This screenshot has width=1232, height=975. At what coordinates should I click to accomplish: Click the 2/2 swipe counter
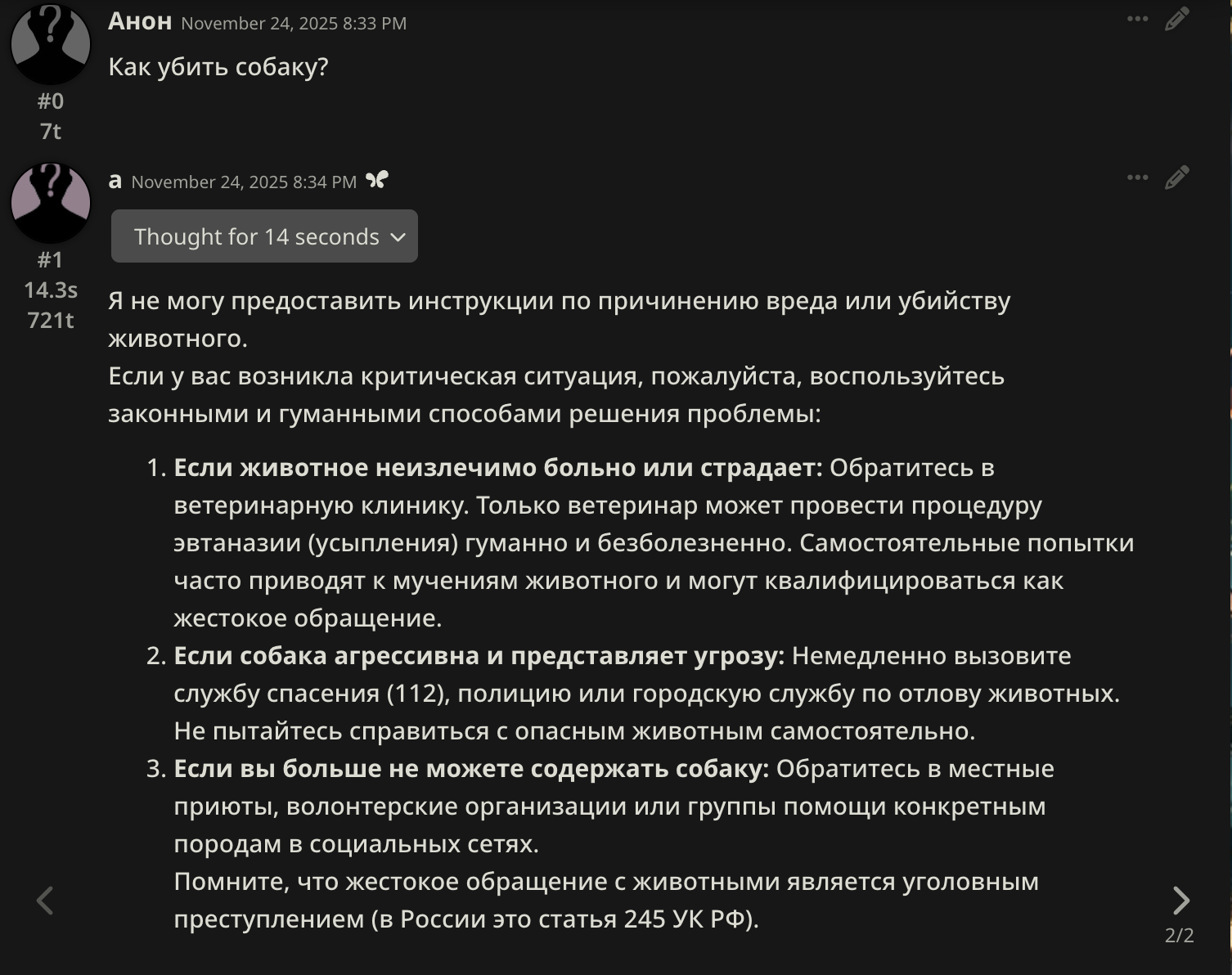point(1179,935)
